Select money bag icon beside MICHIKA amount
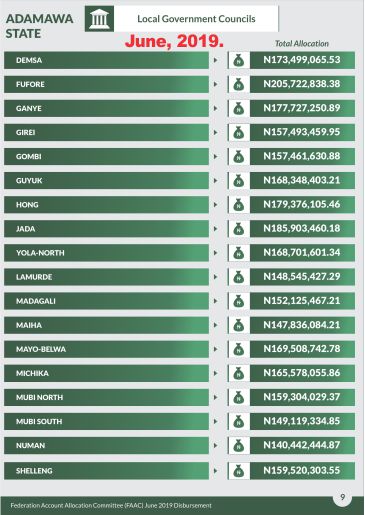365x515 pixels. (x=239, y=373)
